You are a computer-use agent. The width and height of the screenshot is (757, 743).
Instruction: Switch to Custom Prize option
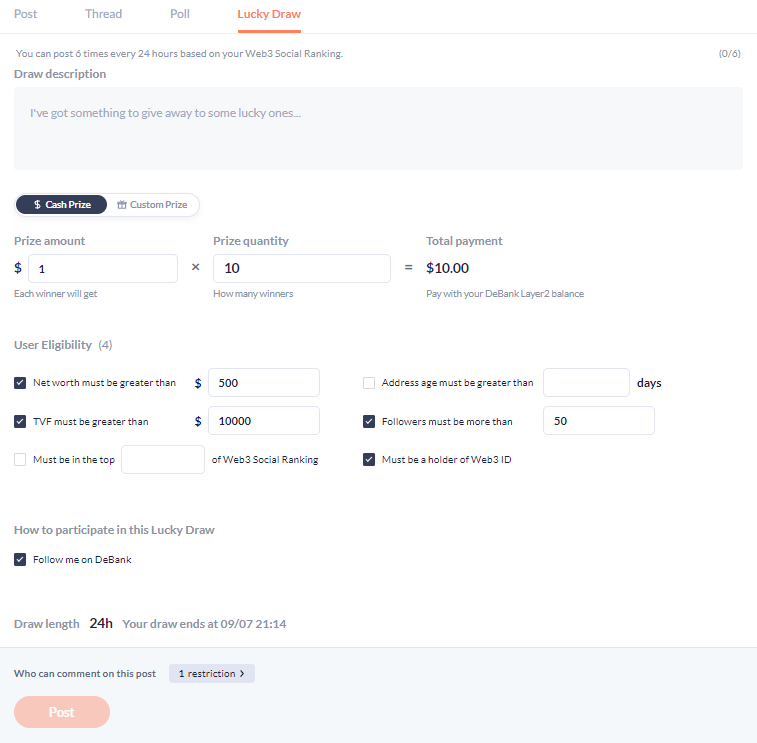coord(152,204)
